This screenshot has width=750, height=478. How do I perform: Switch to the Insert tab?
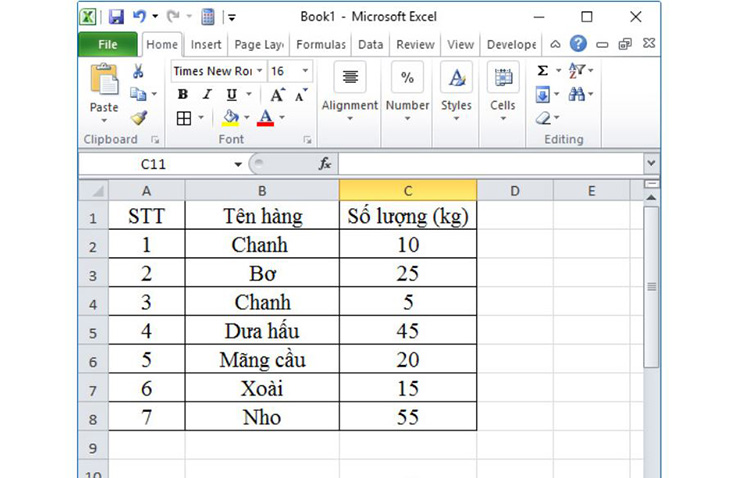(206, 44)
